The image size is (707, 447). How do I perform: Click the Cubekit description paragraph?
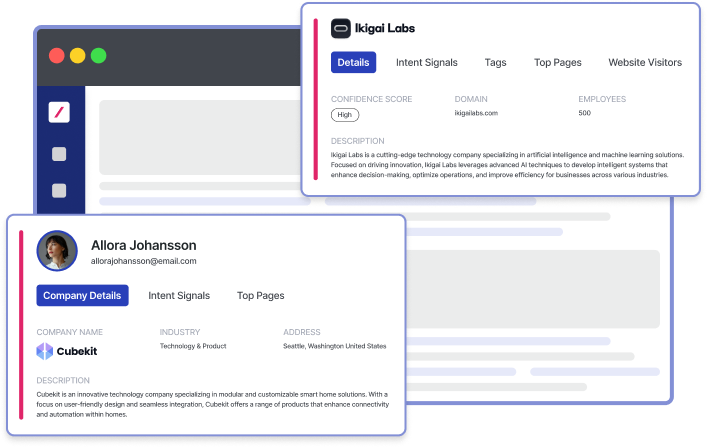click(213, 405)
